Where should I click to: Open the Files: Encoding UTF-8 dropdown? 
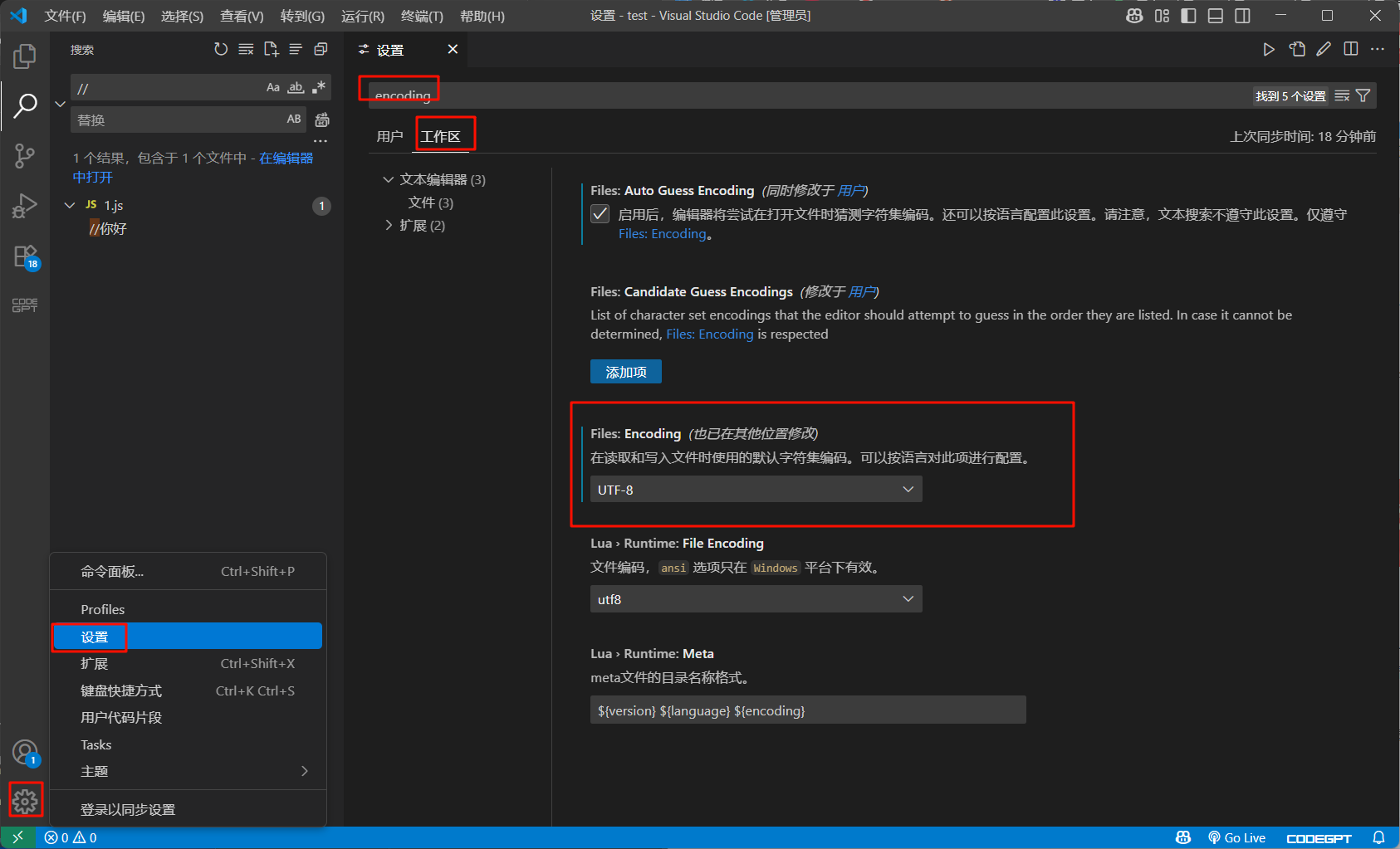point(756,490)
